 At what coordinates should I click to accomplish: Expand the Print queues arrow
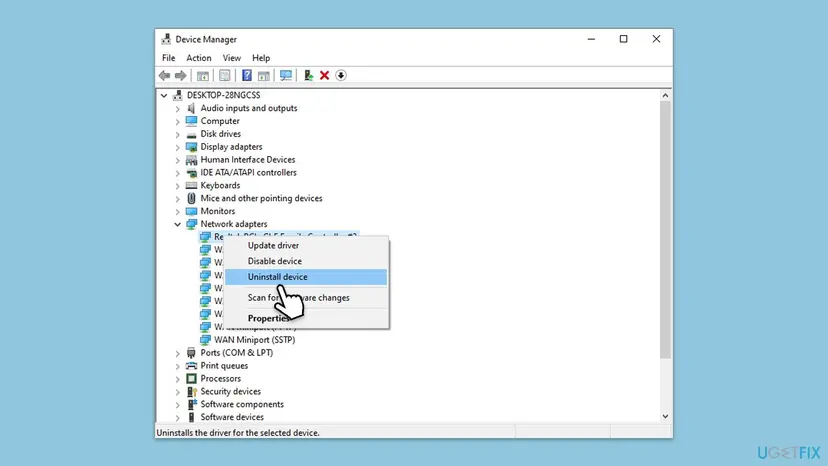point(177,366)
